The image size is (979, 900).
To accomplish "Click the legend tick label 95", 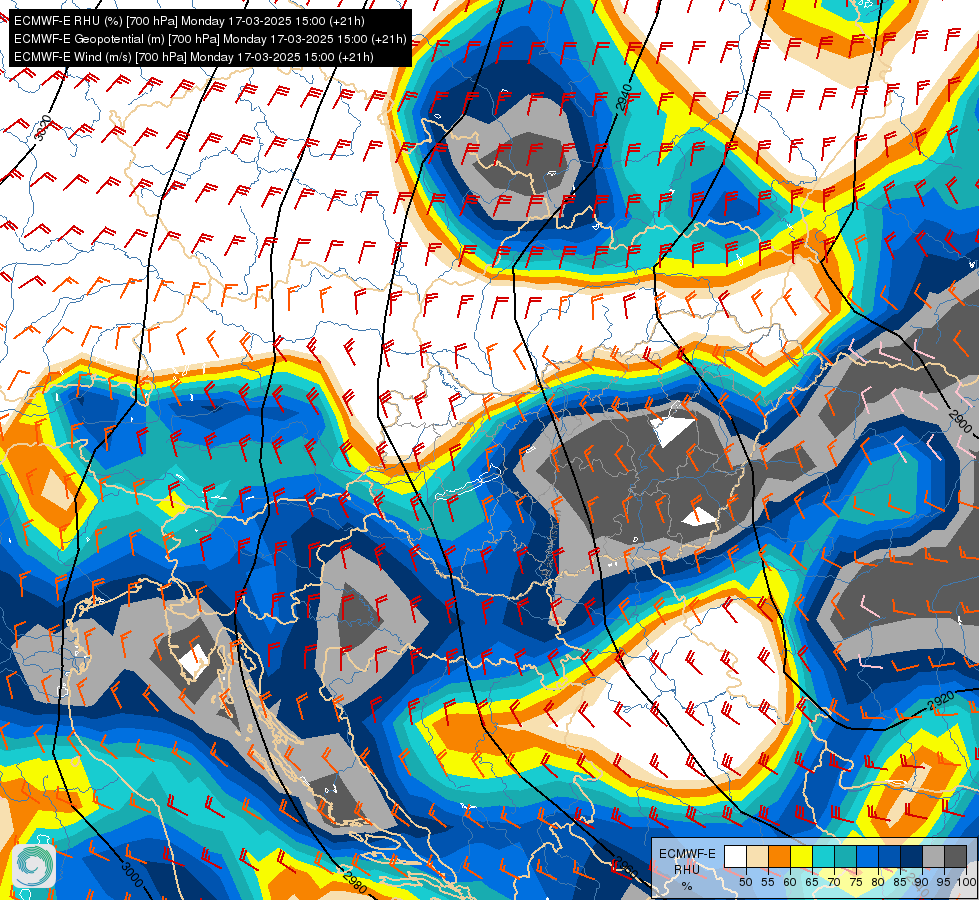I will tap(943, 882).
